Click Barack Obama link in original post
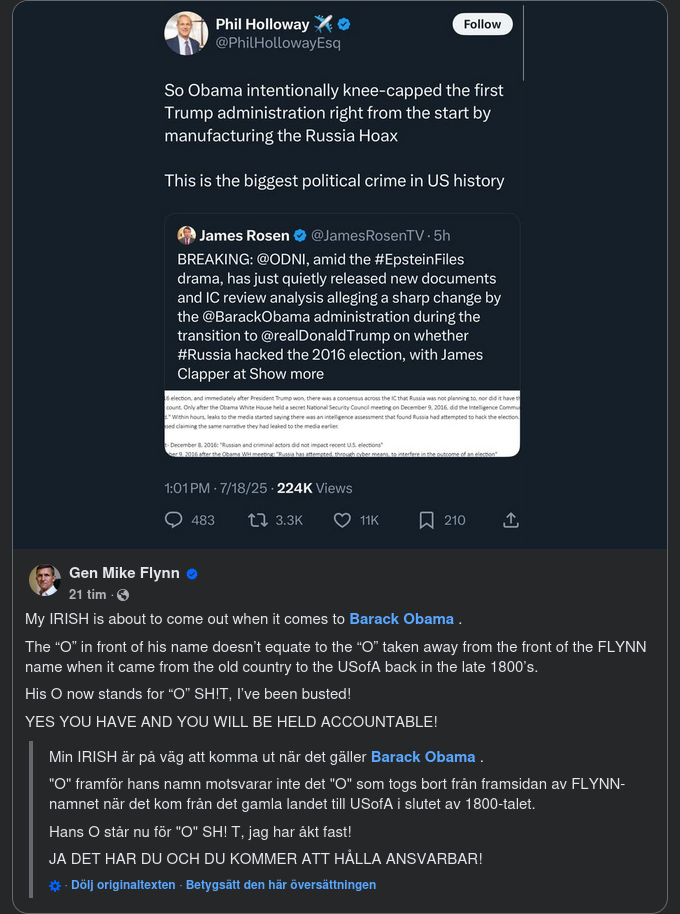Image resolution: width=680 pixels, height=914 pixels. [x=401, y=619]
